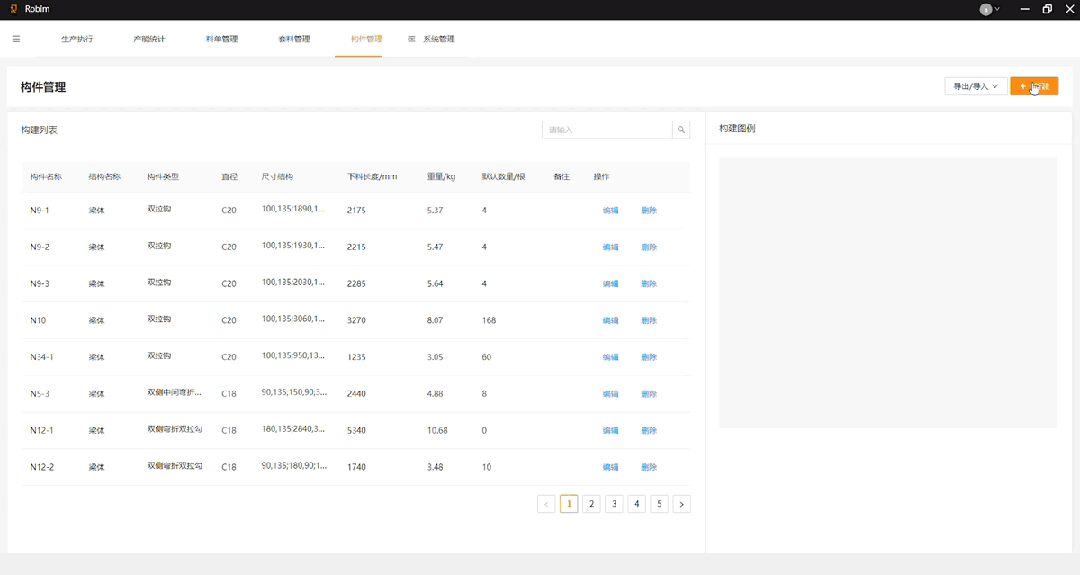Open the hamburger menu icon
Screen dimensions: 1080x575
pos(17,39)
